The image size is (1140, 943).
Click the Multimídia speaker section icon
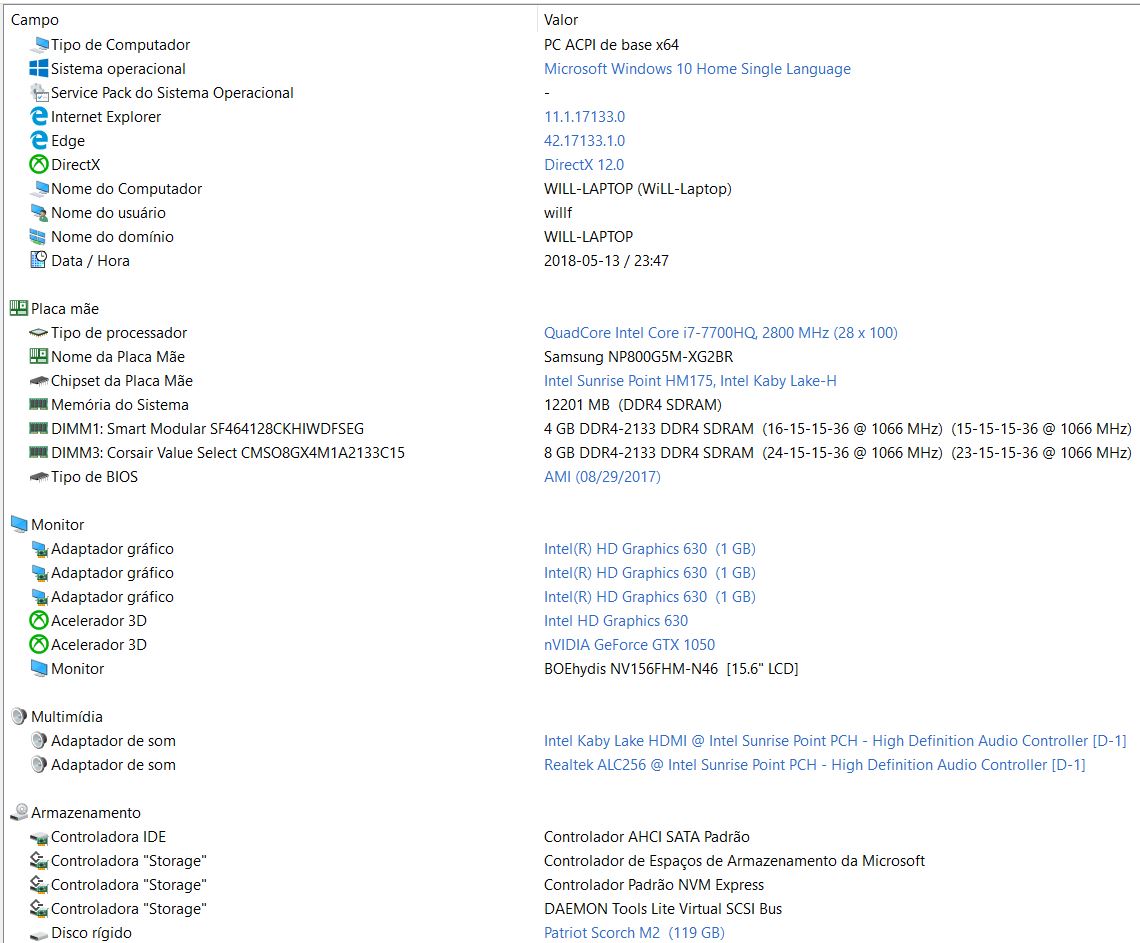(x=19, y=716)
